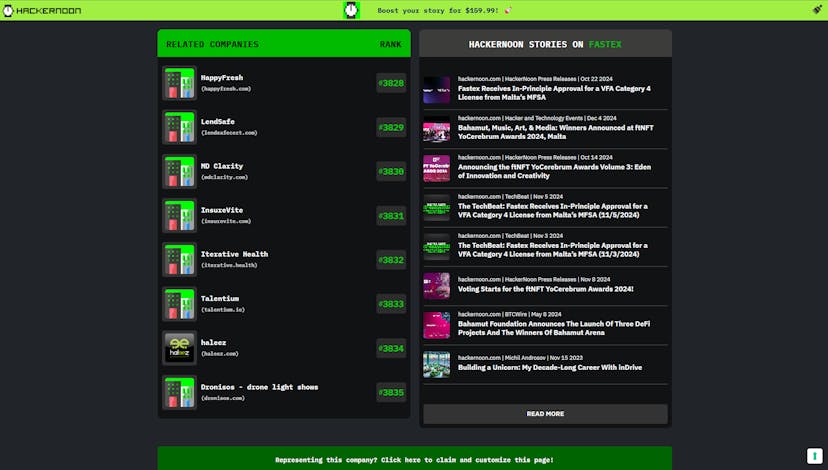
Task: Click the FASTEX link in stories header
Action: [x=605, y=44]
